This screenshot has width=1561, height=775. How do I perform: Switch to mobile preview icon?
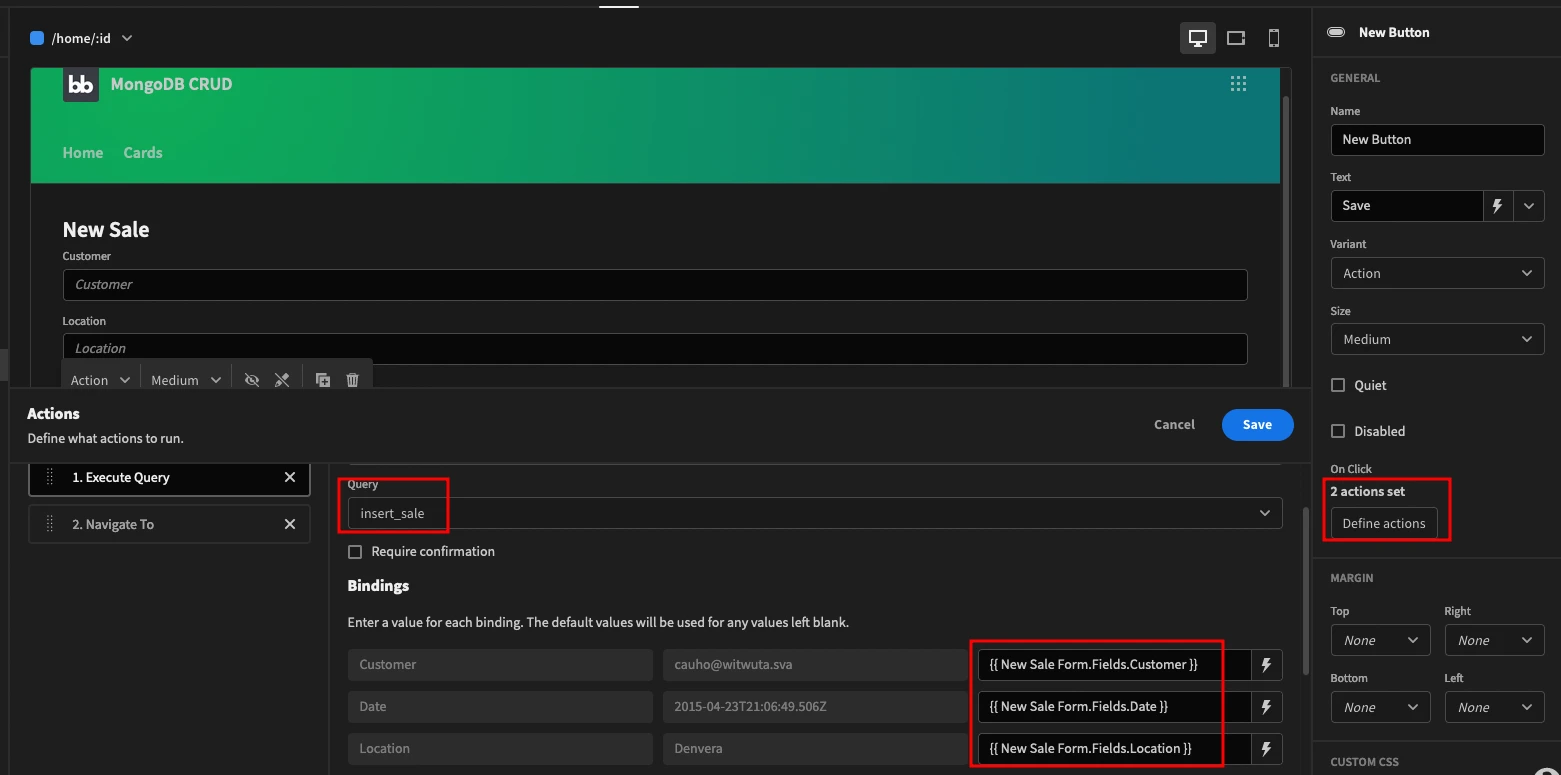pos(1274,38)
